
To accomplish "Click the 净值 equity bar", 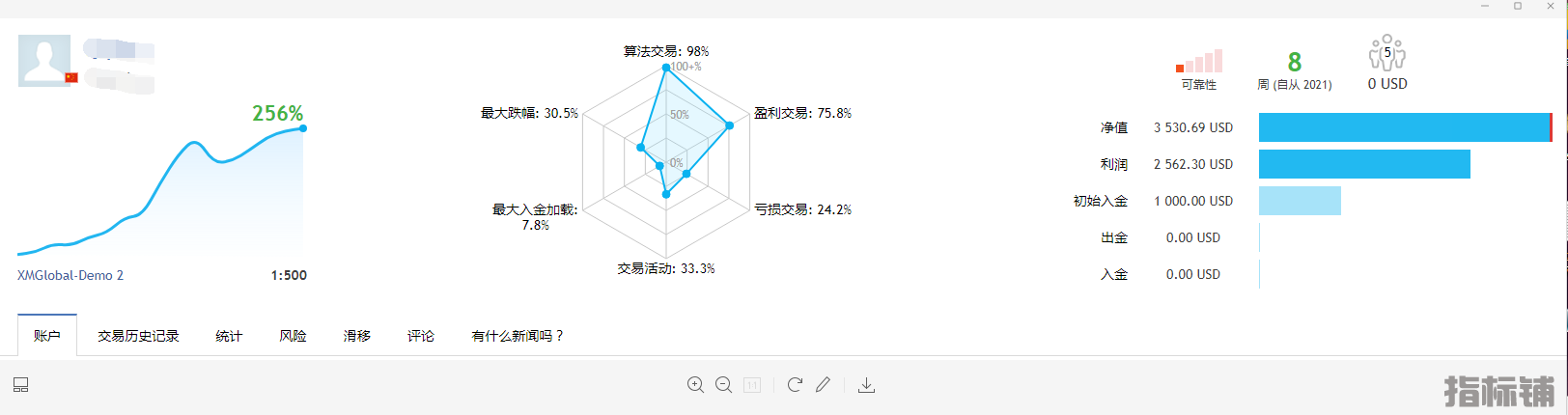I will pos(1405,127).
